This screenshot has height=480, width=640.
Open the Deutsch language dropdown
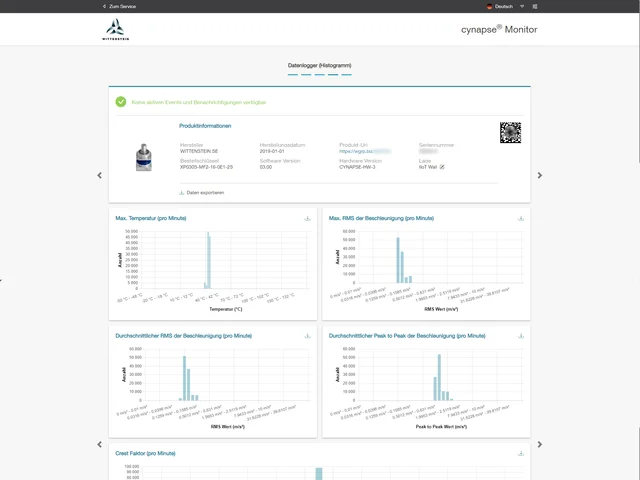click(x=504, y=6)
